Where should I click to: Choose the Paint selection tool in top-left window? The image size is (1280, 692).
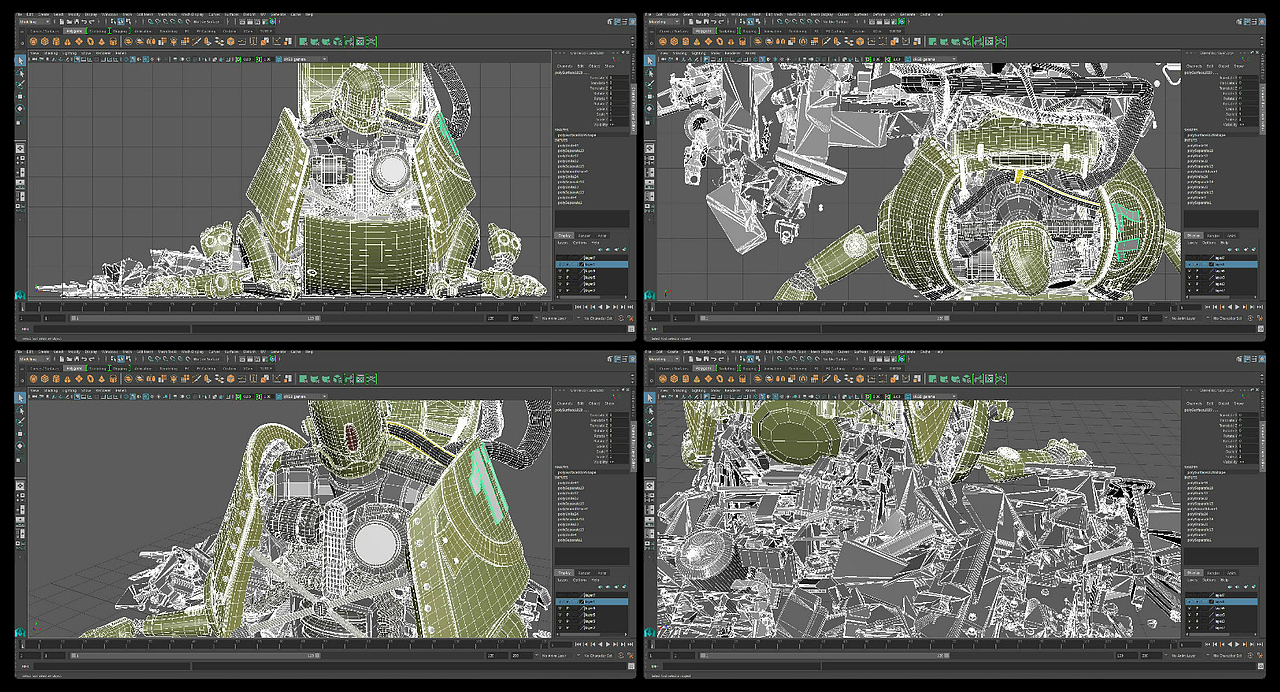(20, 84)
